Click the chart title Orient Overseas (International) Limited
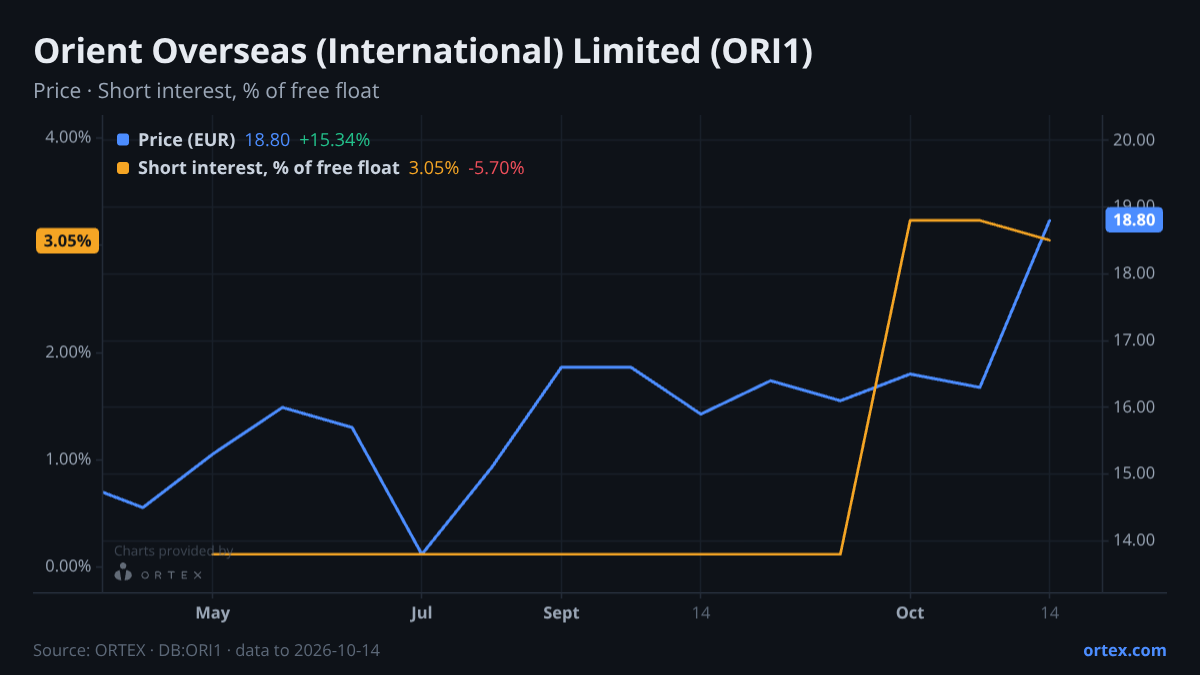1200x675 pixels. (x=423, y=52)
